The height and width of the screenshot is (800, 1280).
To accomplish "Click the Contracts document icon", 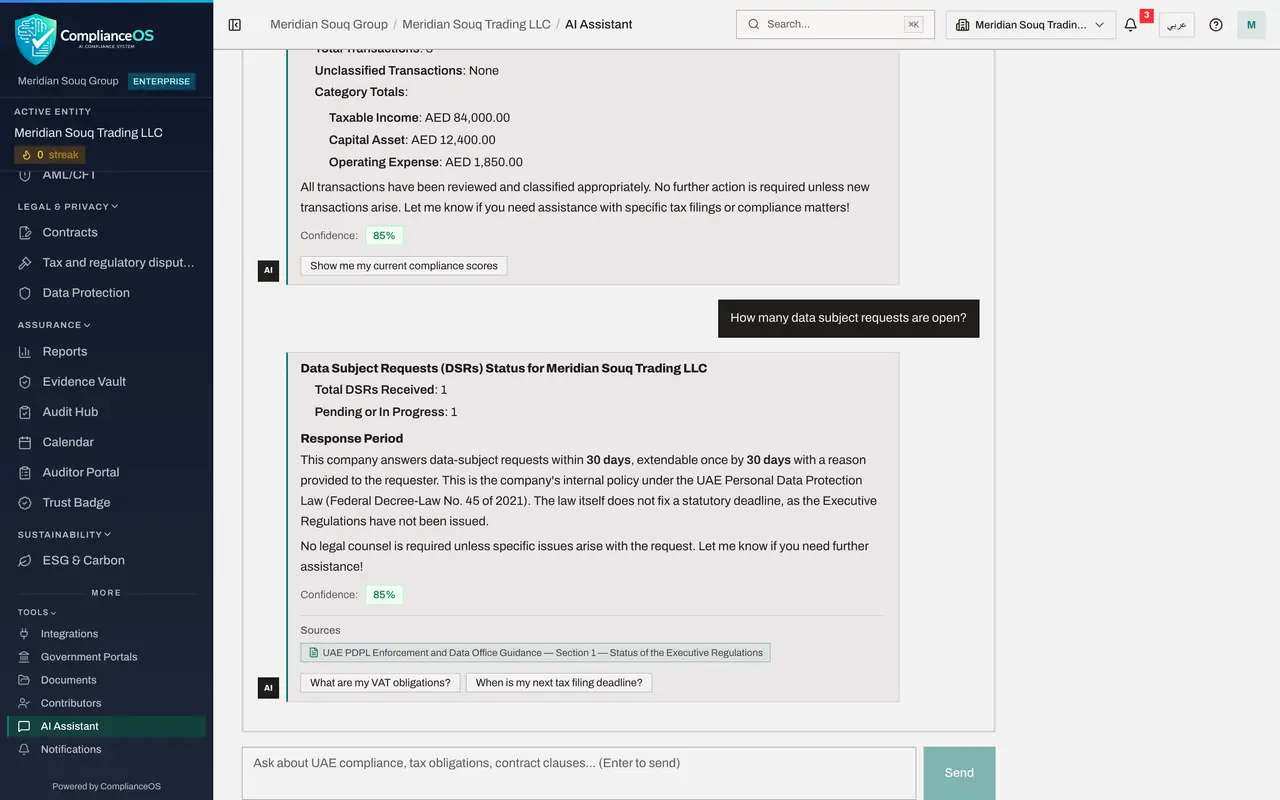I will coord(25,233).
